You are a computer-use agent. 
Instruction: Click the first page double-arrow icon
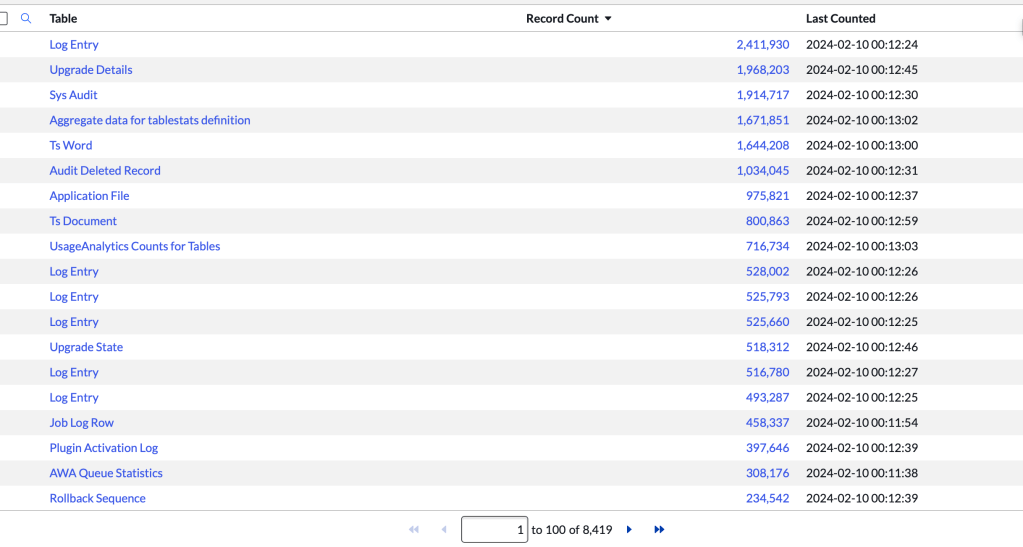414,530
